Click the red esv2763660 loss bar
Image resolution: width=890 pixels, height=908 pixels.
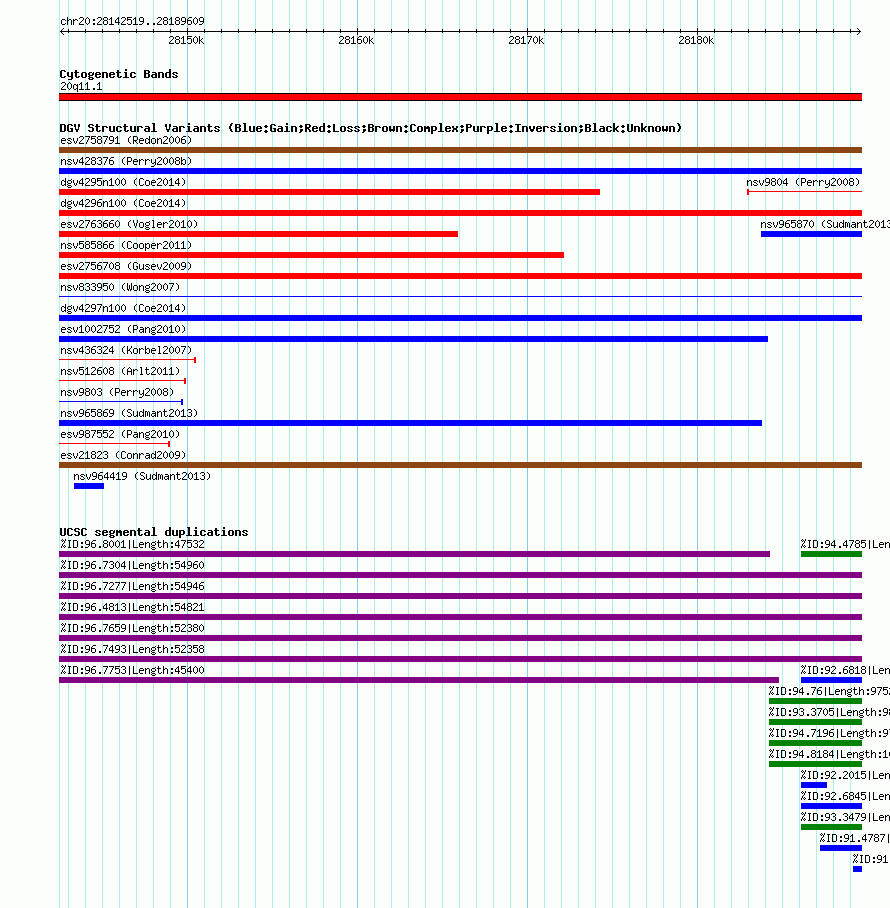click(x=258, y=234)
